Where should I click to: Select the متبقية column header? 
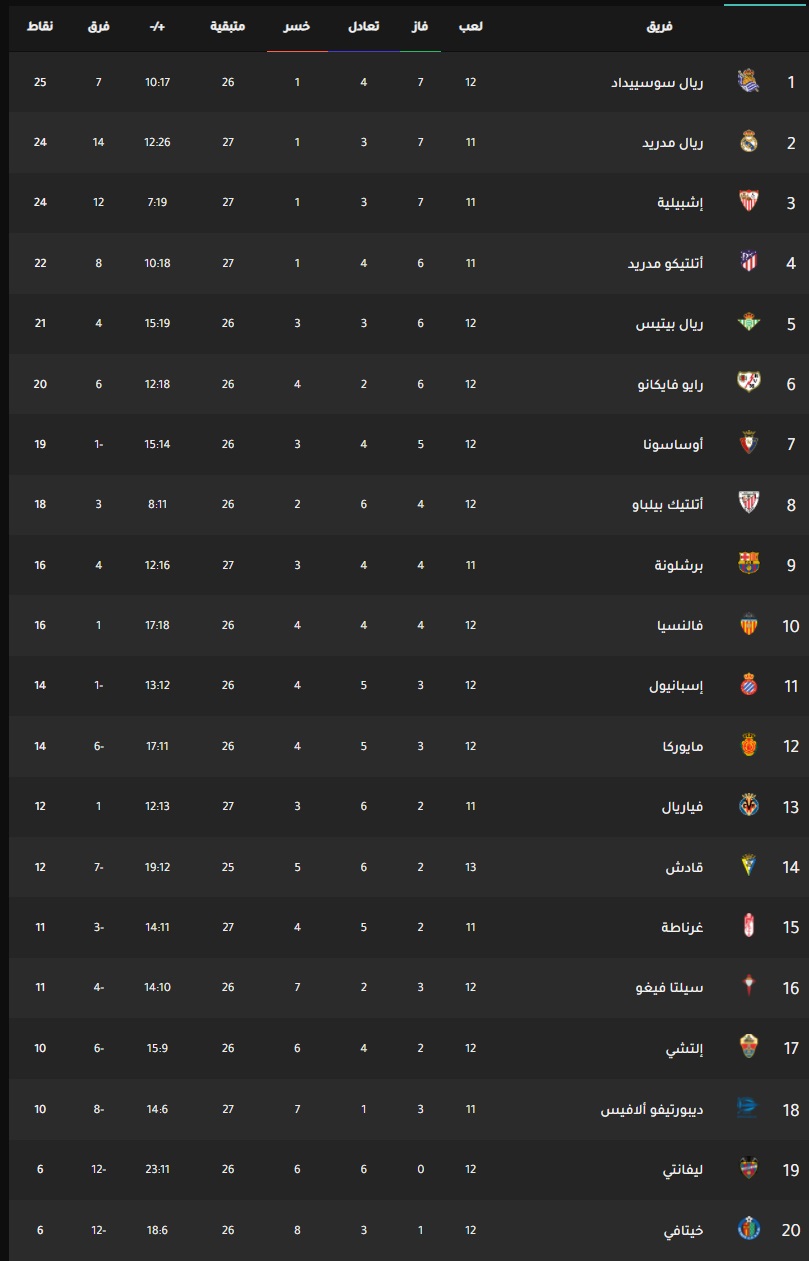[228, 26]
